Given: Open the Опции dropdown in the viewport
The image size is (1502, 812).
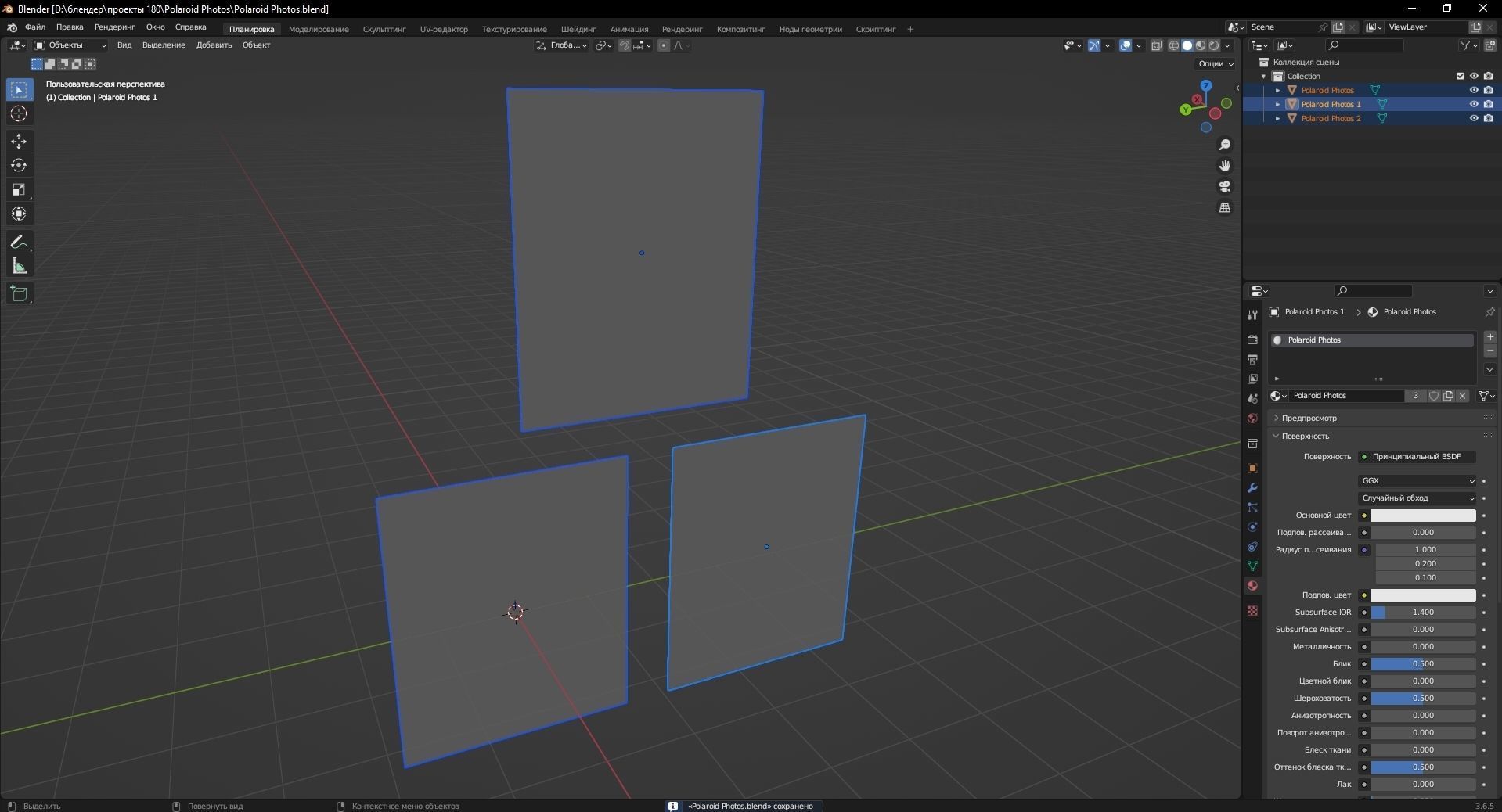Looking at the screenshot, I should click(x=1215, y=64).
